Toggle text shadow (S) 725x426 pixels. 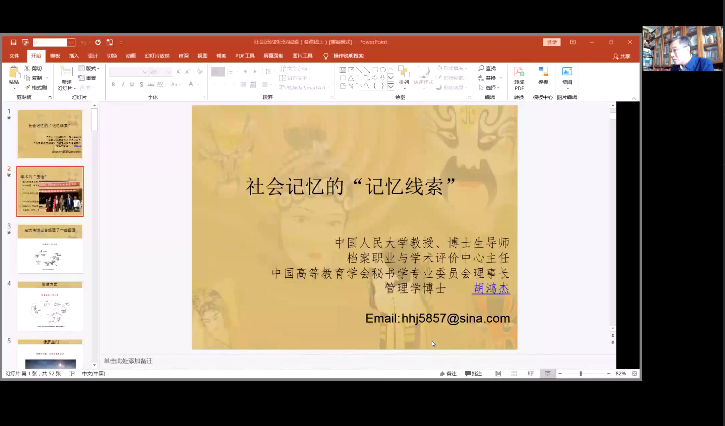coord(141,84)
